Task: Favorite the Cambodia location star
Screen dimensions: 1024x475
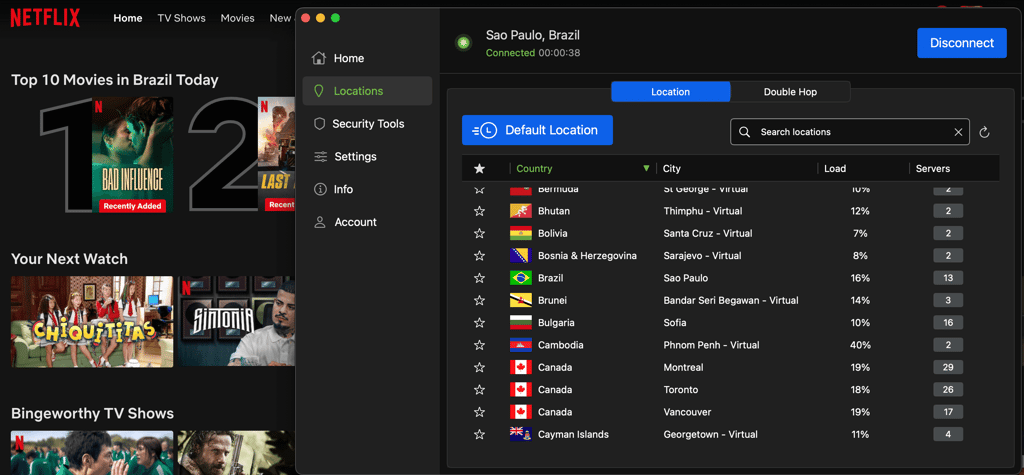Action: tap(479, 345)
